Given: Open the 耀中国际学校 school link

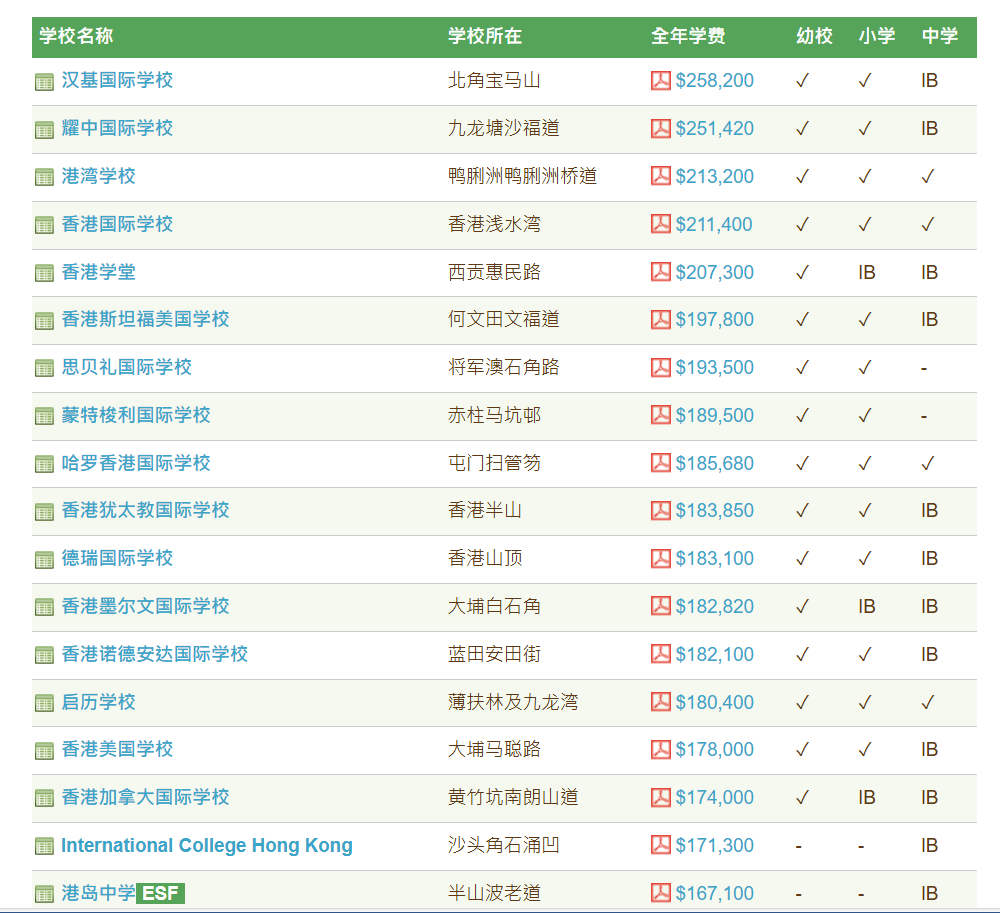Looking at the screenshot, I should click(x=117, y=128).
